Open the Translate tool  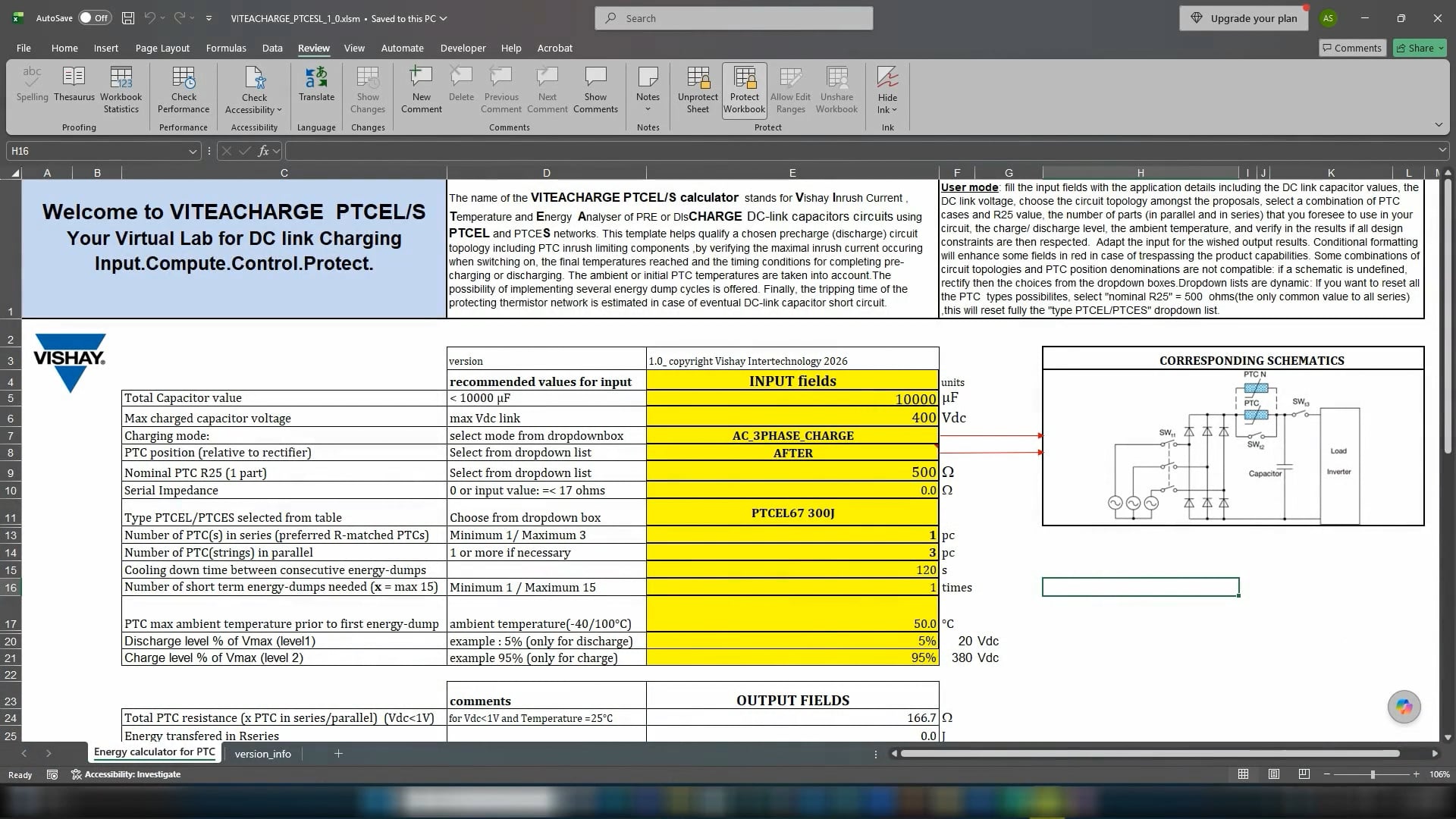pyautogui.click(x=316, y=84)
